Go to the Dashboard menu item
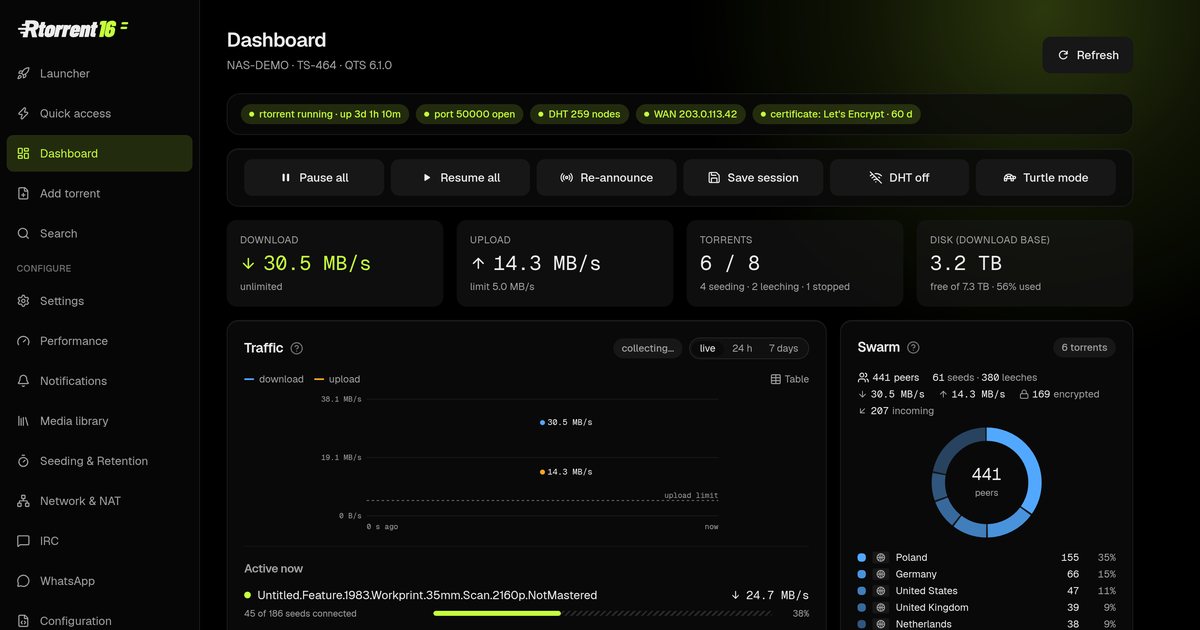This screenshot has height=630, width=1200. point(100,154)
